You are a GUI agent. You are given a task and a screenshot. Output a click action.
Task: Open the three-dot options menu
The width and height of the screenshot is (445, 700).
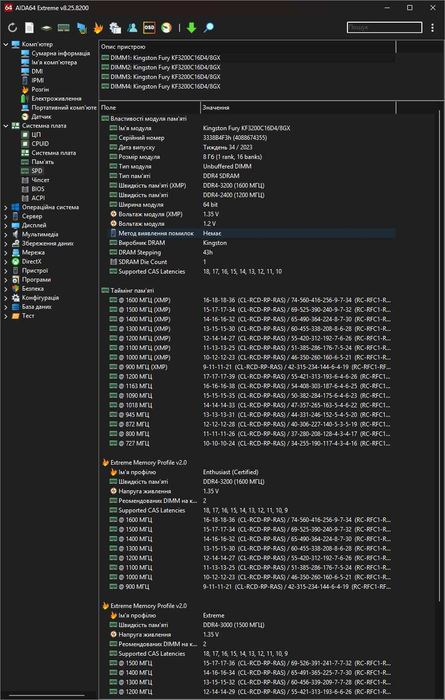(433, 28)
